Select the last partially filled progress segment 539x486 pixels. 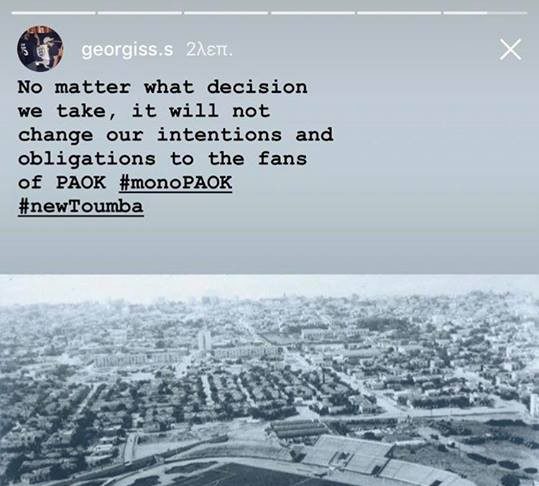pyautogui.click(x=485, y=13)
